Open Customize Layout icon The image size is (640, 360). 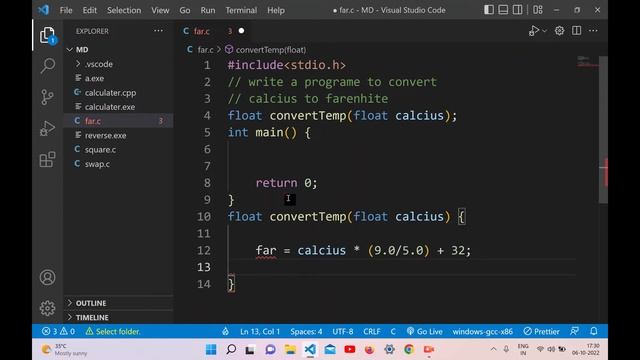[538, 10]
